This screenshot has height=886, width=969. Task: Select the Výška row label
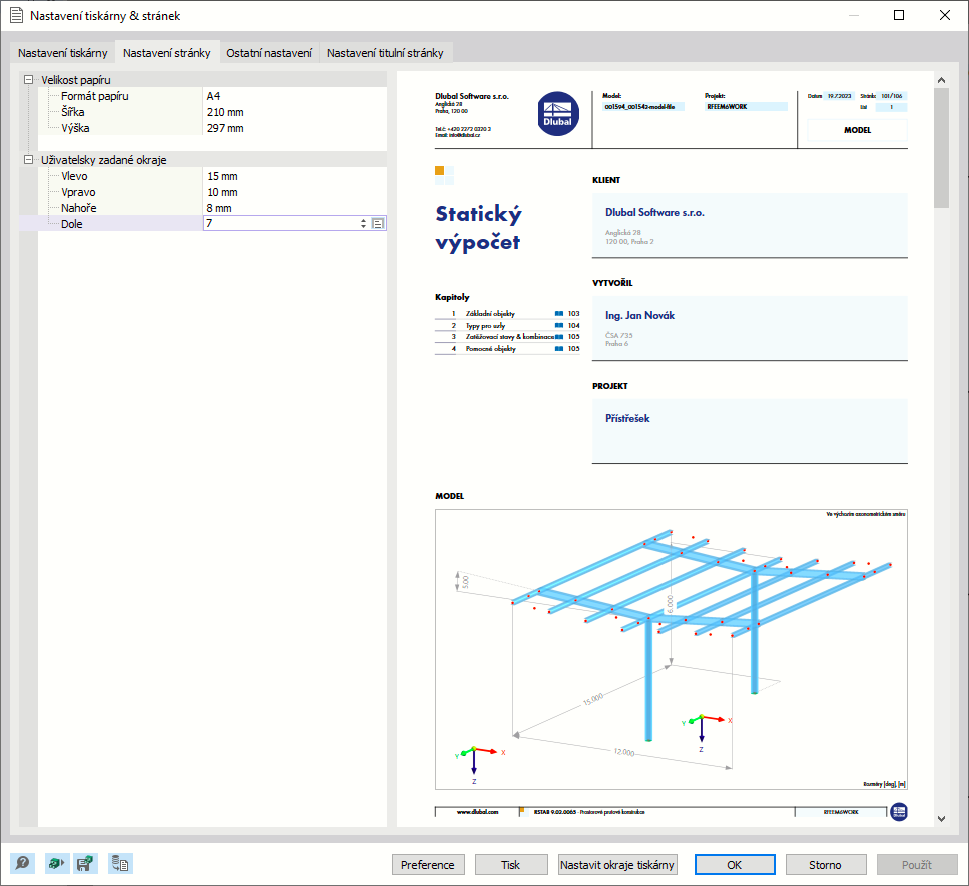pos(75,128)
